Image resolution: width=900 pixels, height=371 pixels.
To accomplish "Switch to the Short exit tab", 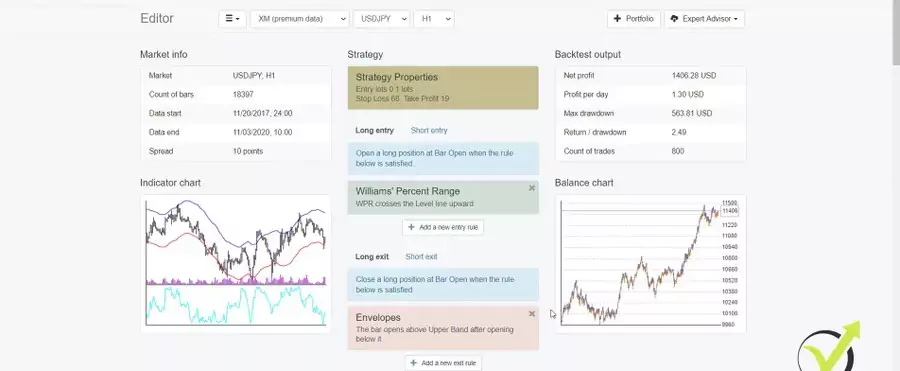I will pos(421,257).
